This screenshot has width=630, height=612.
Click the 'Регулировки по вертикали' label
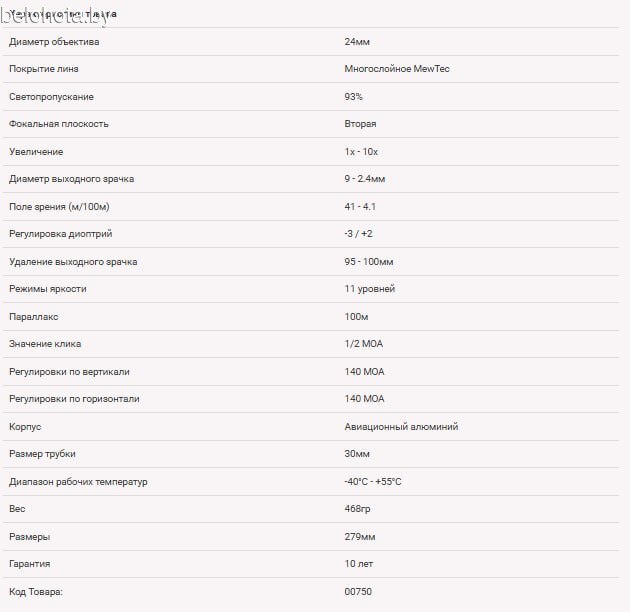[x=69, y=372]
